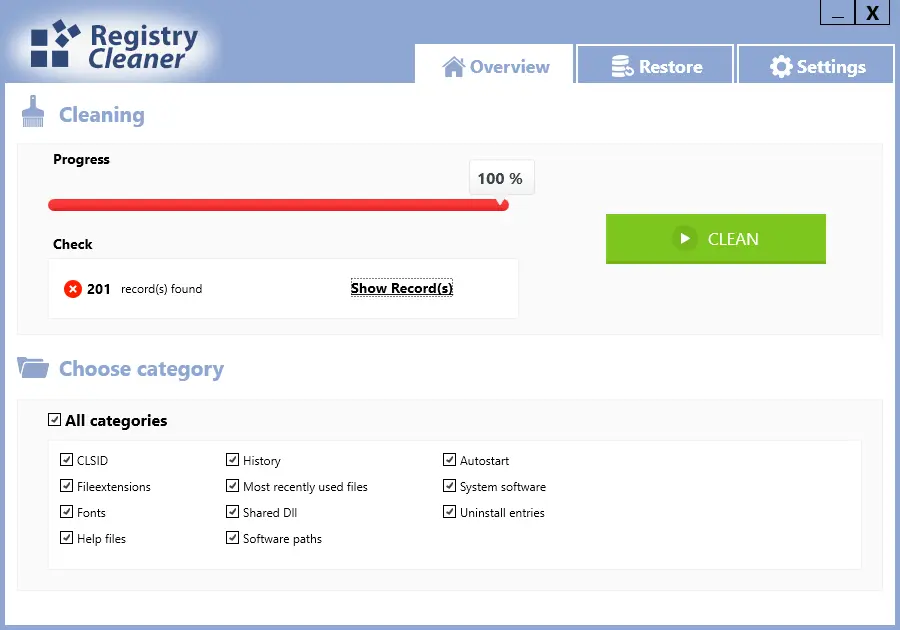Image resolution: width=900 pixels, height=630 pixels.
Task: Uncheck the Autostart category
Action: click(x=449, y=460)
